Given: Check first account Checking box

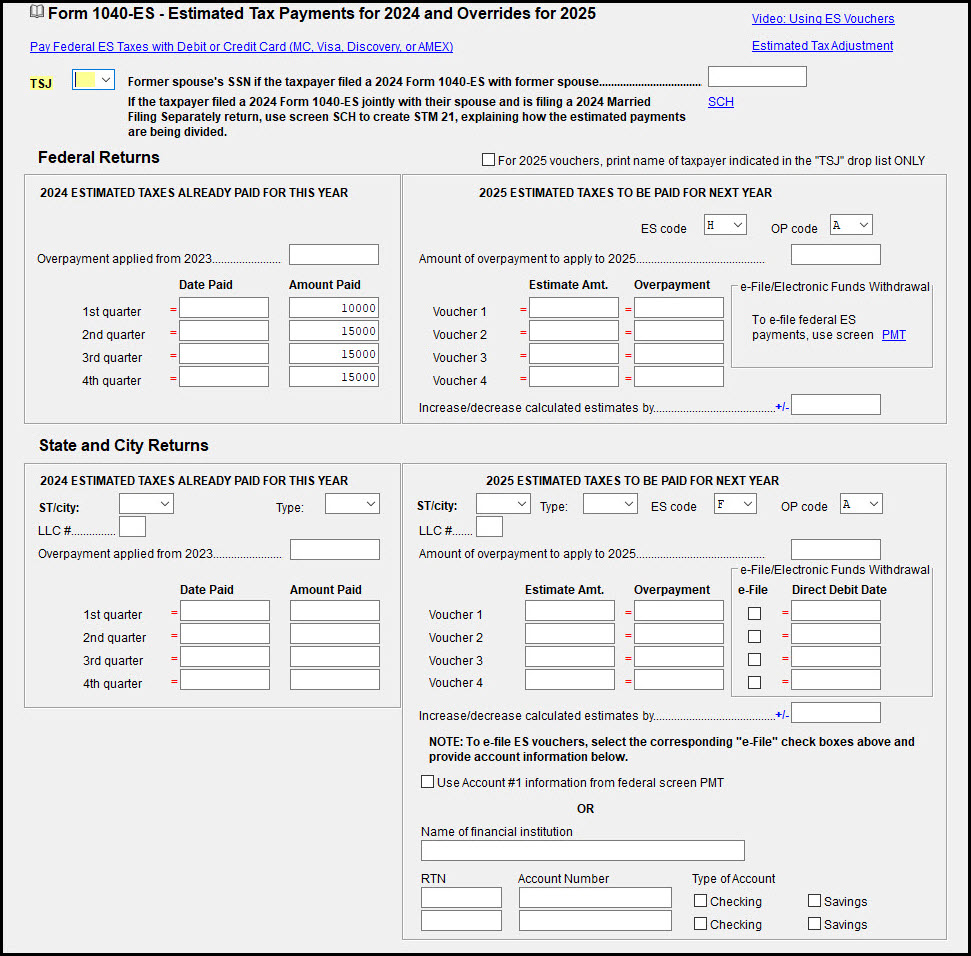Looking at the screenshot, I should pos(700,900).
